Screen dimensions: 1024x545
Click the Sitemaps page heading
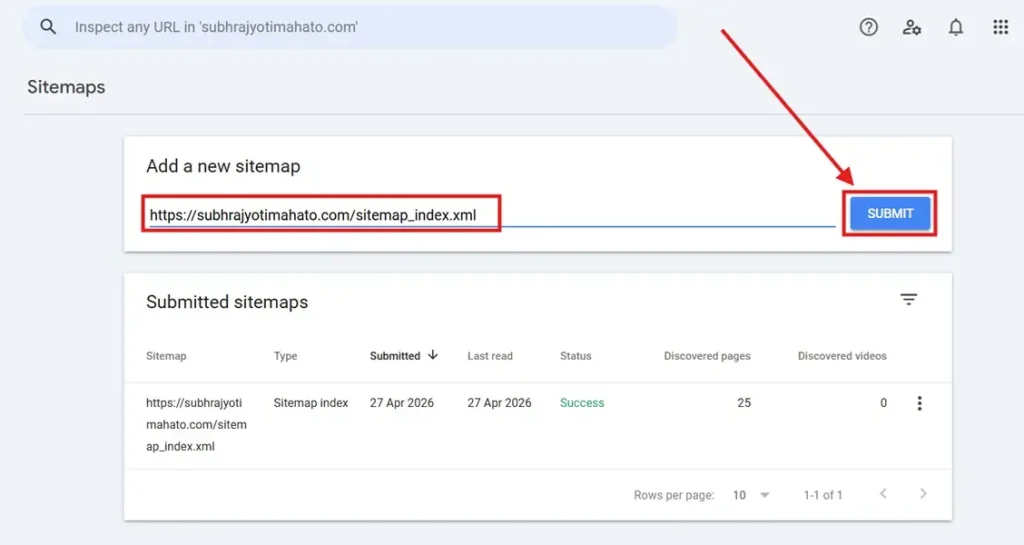click(x=66, y=87)
